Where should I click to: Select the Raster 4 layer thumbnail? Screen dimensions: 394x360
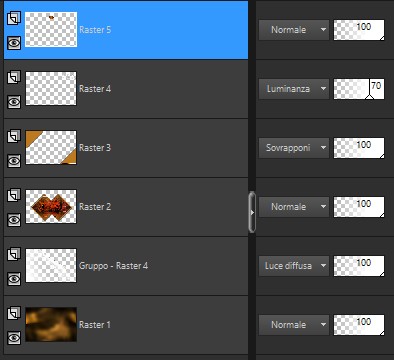click(x=51, y=89)
